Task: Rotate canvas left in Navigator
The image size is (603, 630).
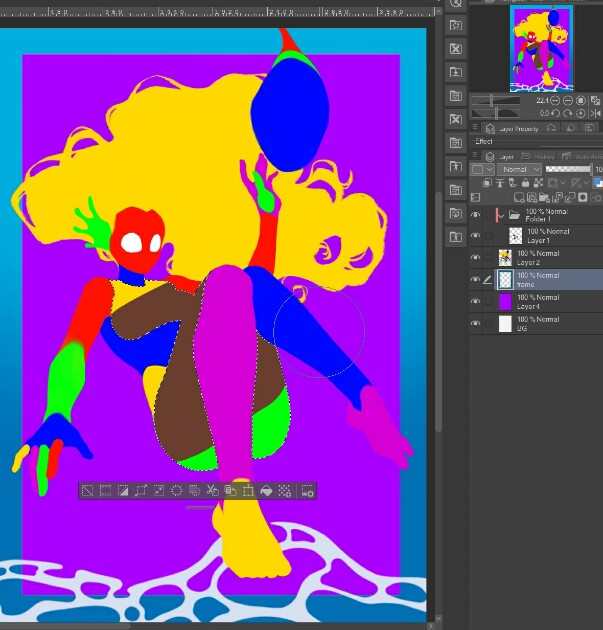Action: pyautogui.click(x=555, y=113)
